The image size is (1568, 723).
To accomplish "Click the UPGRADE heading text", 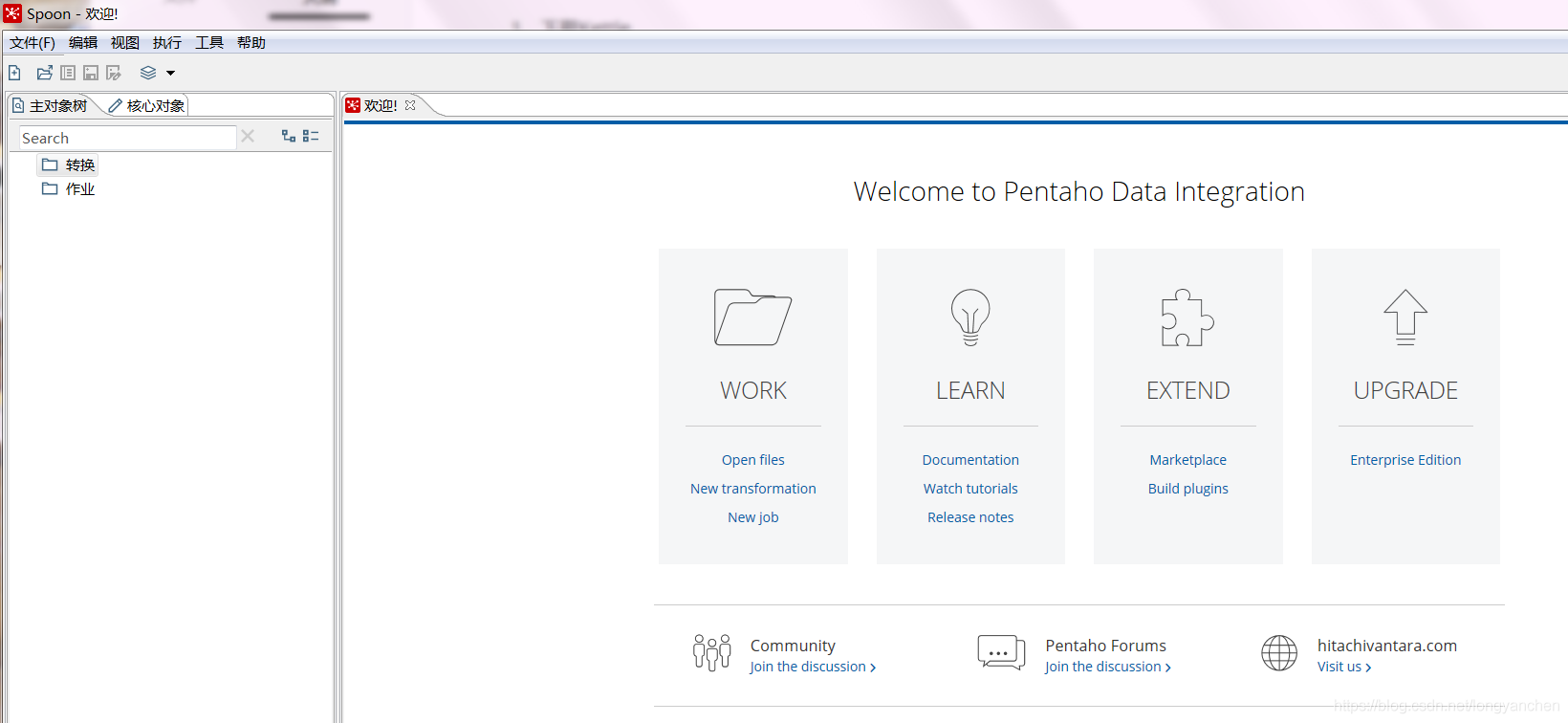I will [1405, 390].
